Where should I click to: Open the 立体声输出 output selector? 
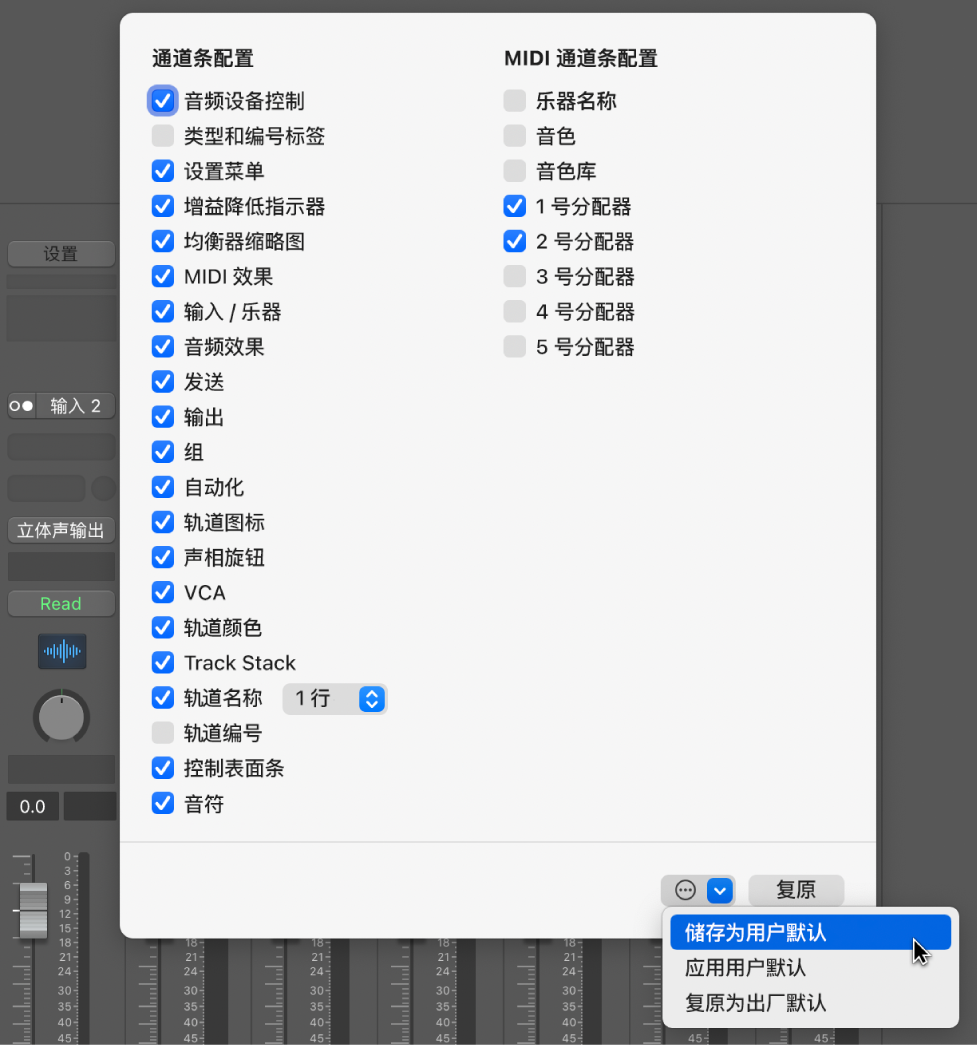61,530
